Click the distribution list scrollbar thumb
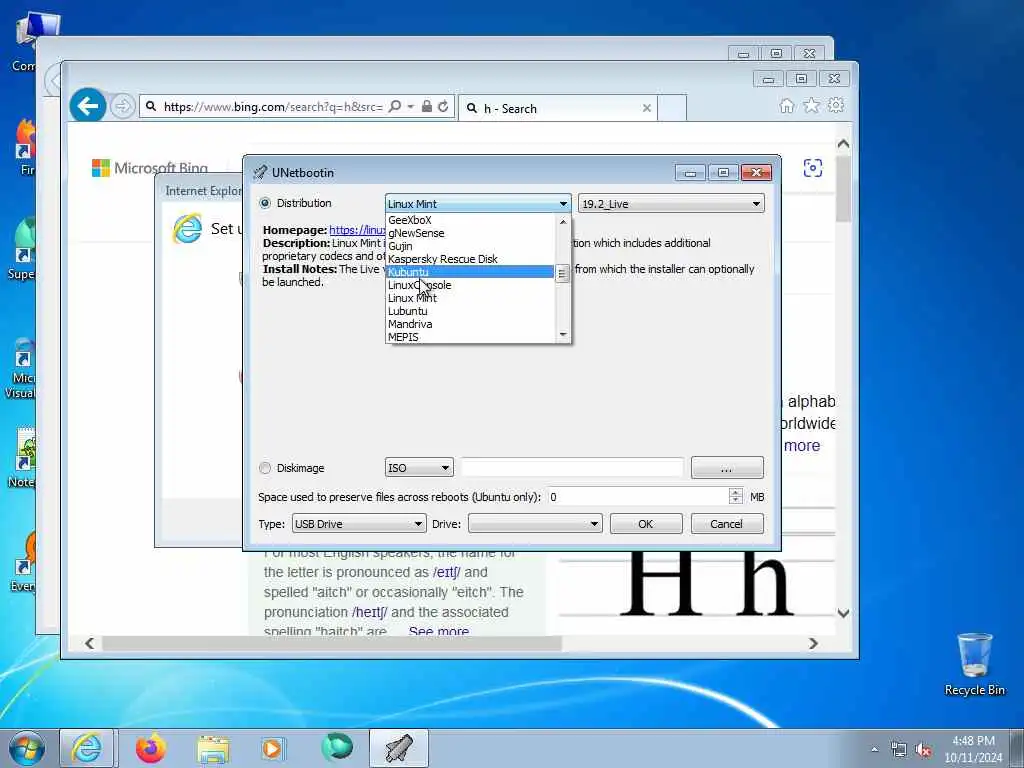The width and height of the screenshot is (1024, 768). pyautogui.click(x=563, y=274)
